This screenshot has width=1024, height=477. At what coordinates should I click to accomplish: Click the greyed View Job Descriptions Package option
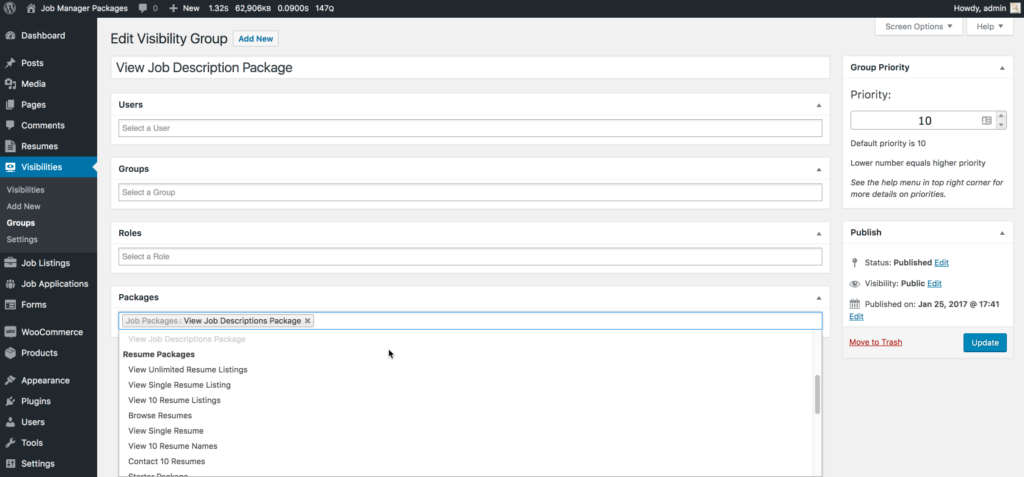[187, 339]
